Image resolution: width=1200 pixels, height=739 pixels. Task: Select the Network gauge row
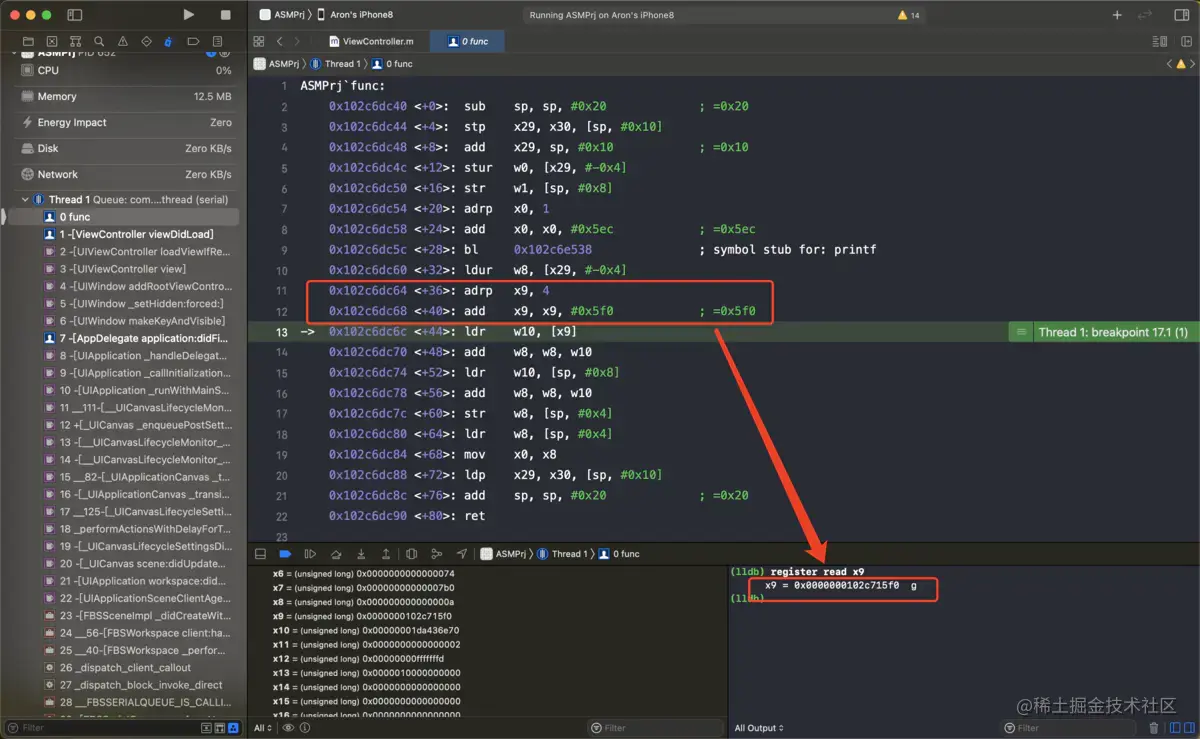coord(126,174)
